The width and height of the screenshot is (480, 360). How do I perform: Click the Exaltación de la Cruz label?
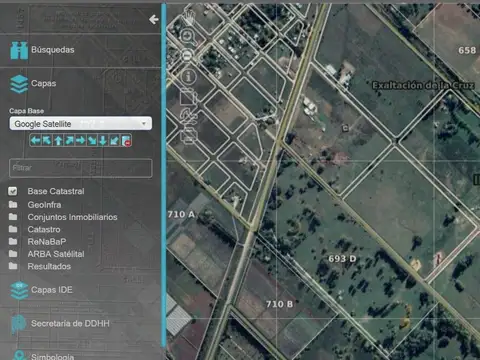(x=423, y=85)
